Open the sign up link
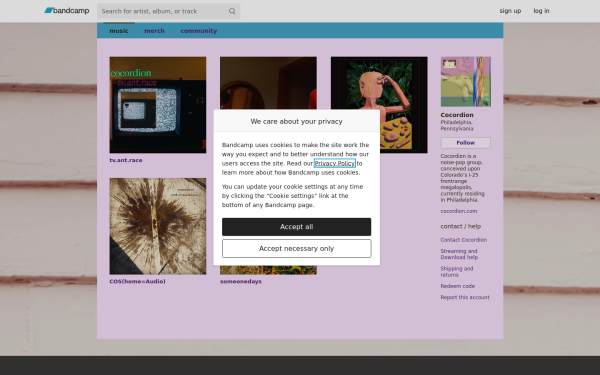Viewport: 600px width, 375px height. 510,11
